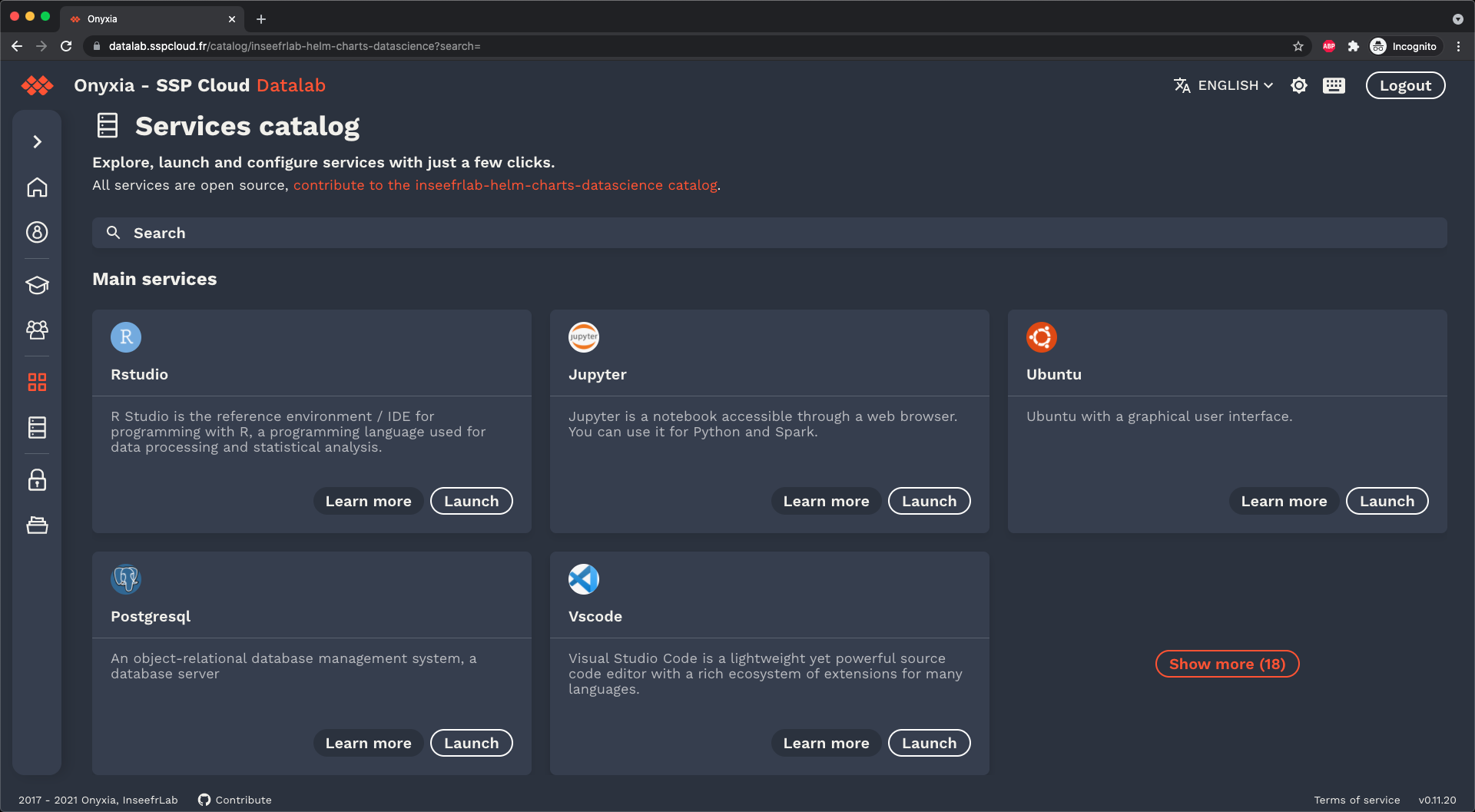Open My account icon in sidebar
The width and height of the screenshot is (1475, 812).
click(x=37, y=232)
